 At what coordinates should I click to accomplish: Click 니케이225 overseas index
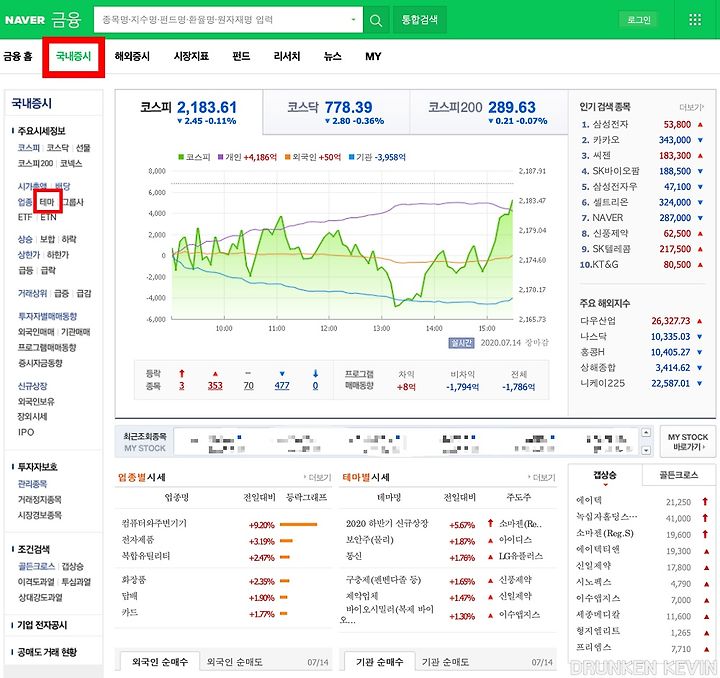(602, 383)
